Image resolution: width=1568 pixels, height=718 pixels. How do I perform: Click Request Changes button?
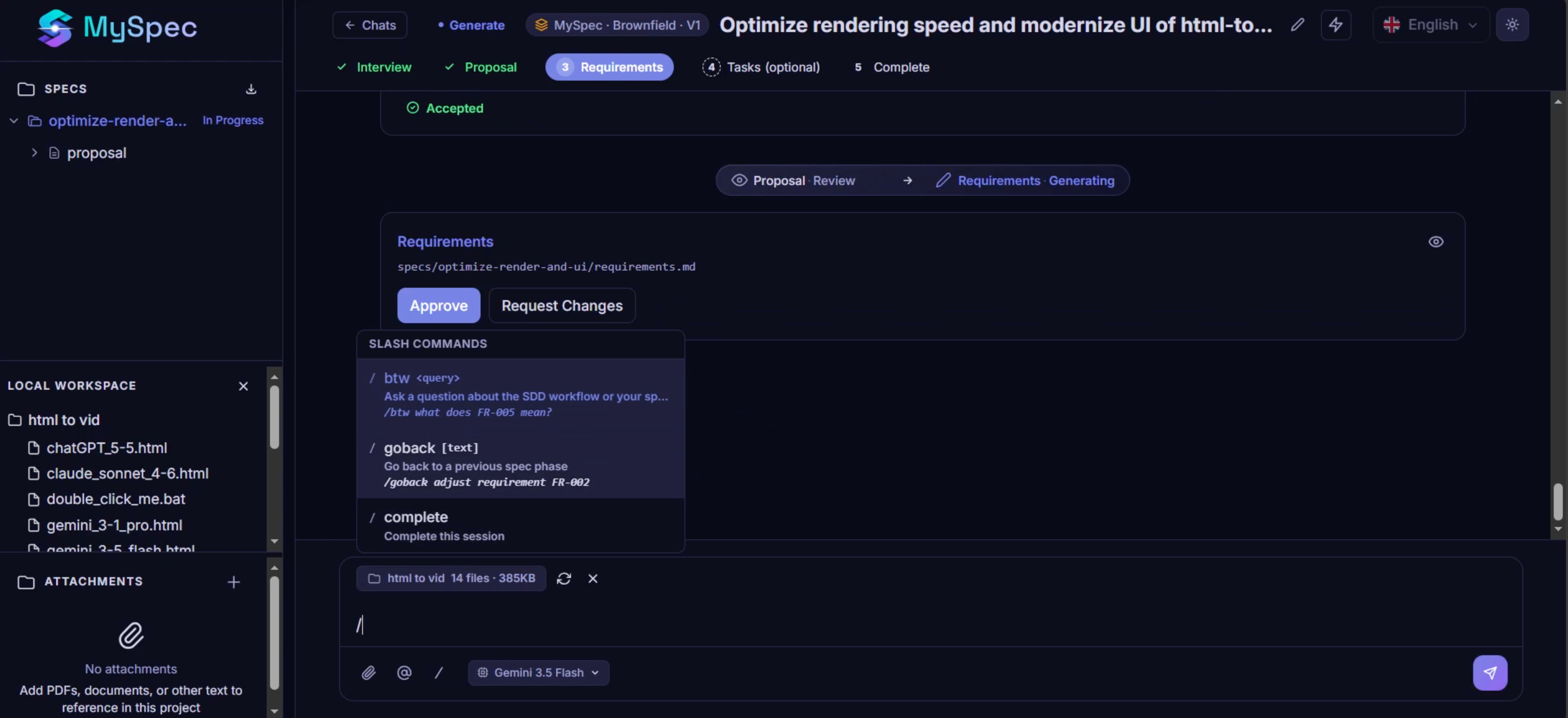click(562, 305)
